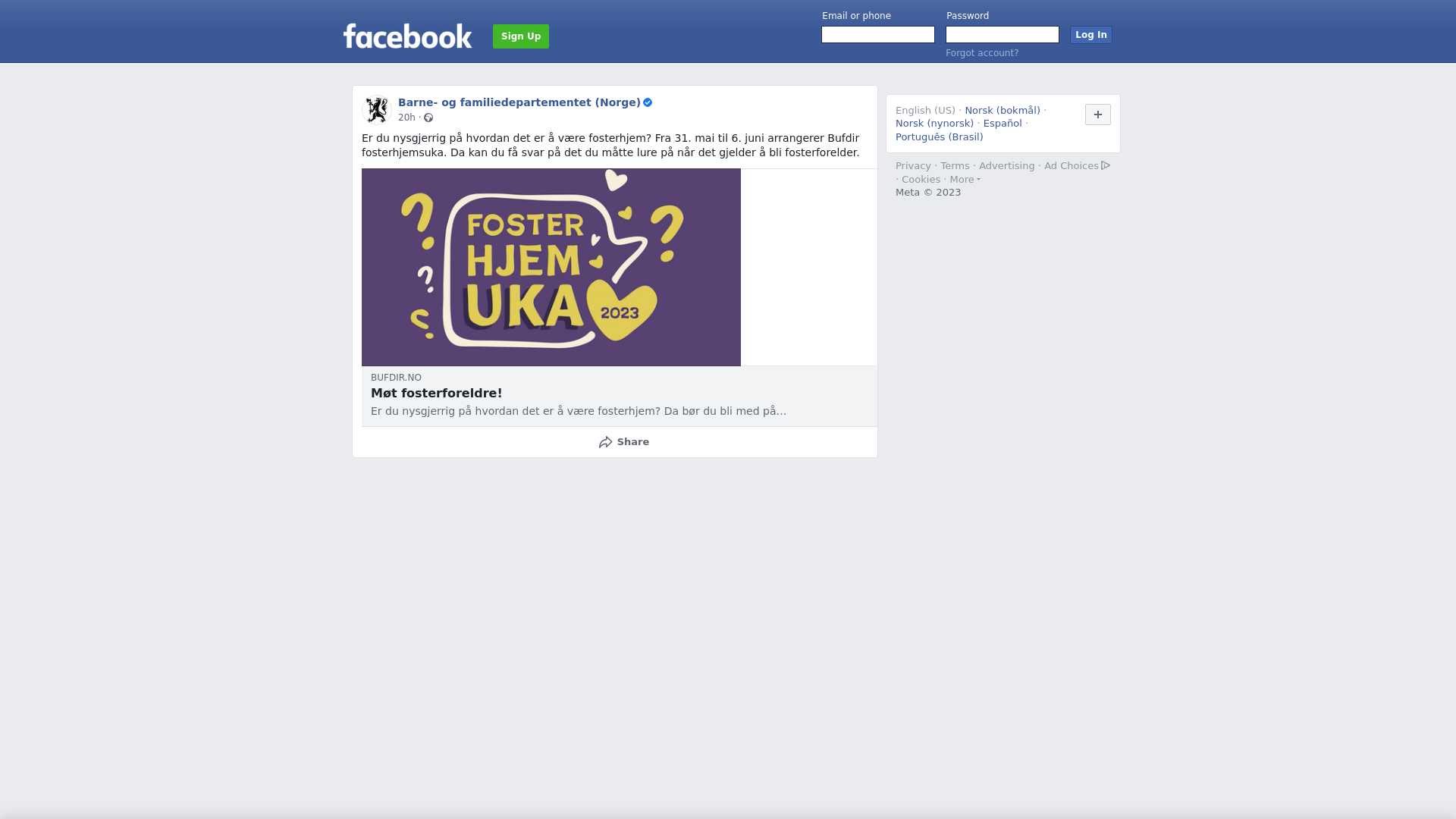This screenshot has height=819, width=1456.
Task: Switch language to Norsk (bokmål)
Action: pyautogui.click(x=1003, y=111)
